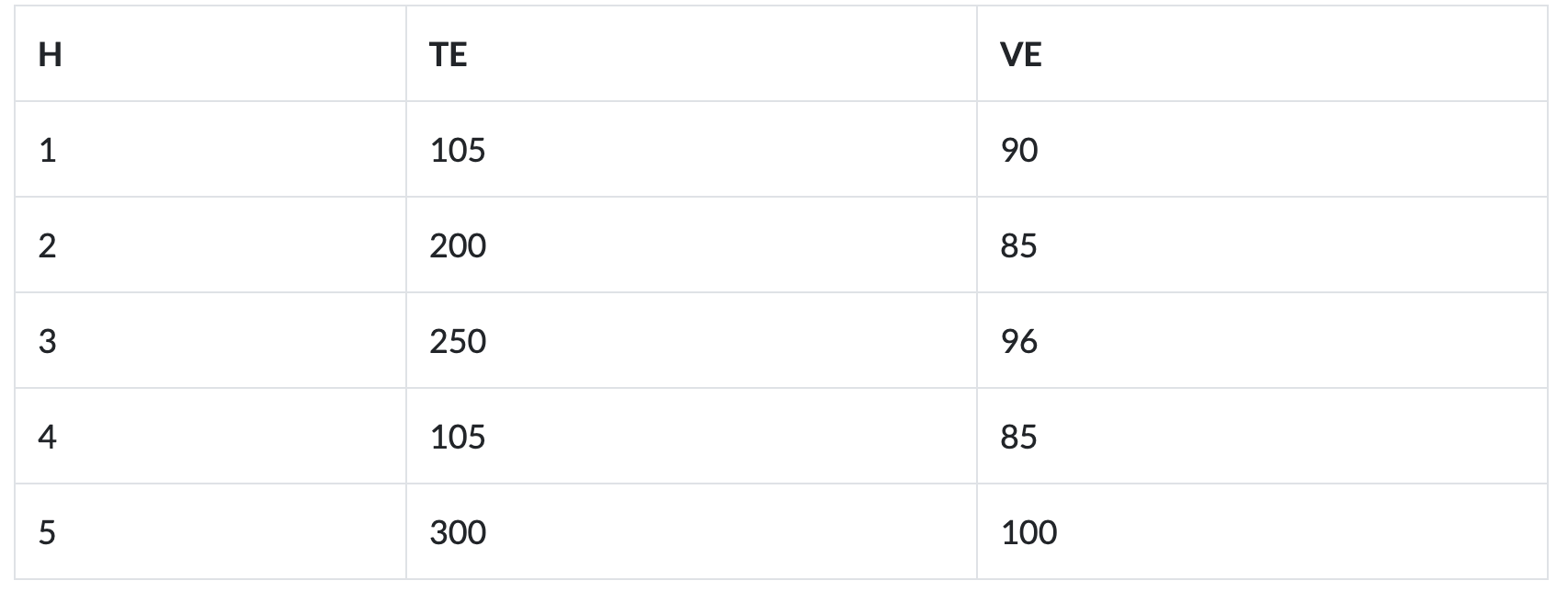
Task: Select the VE cell showing 96
Action: pos(1018,341)
